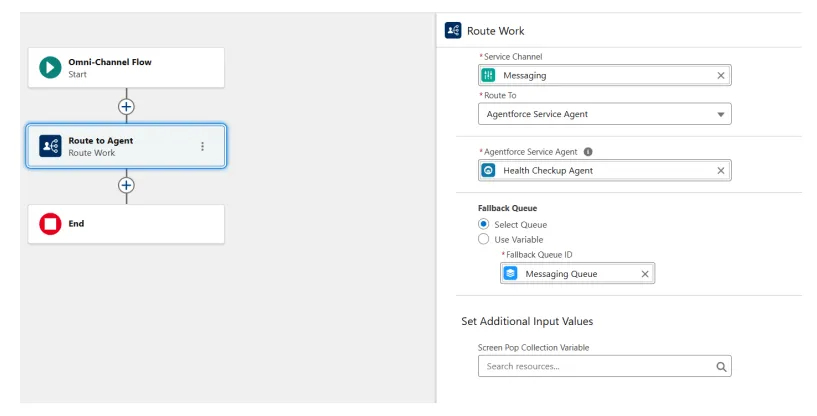Select the End node card
817x416 pixels.
click(126, 224)
